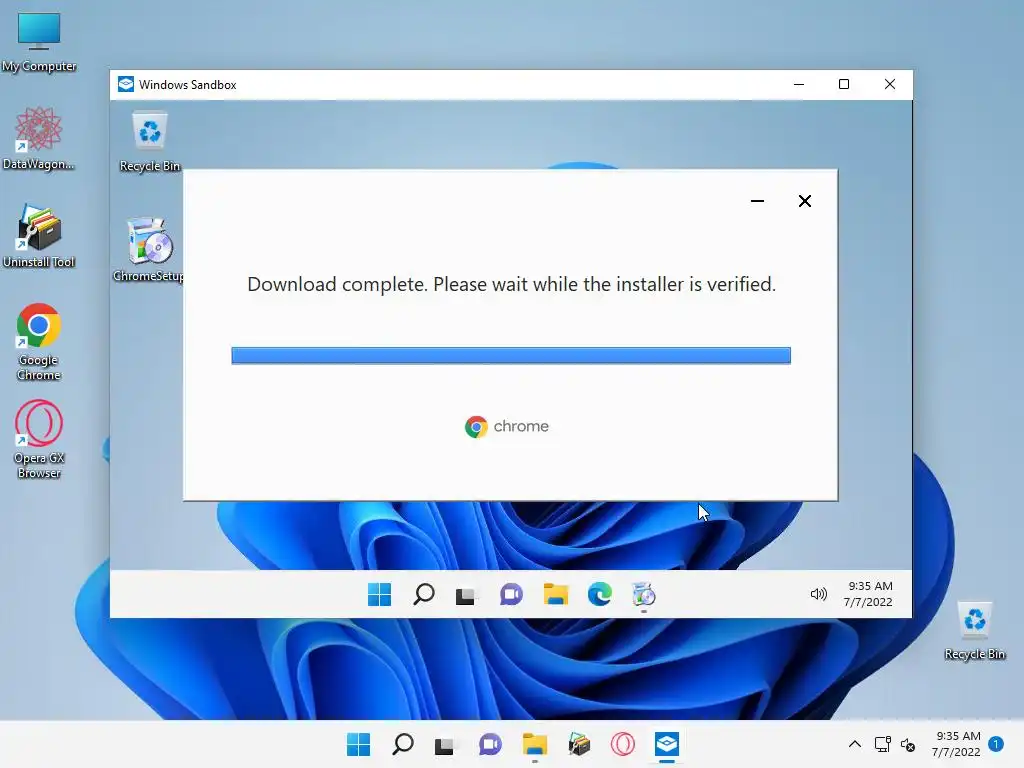Open Task View in Sandbox taskbar
Image resolution: width=1024 pixels, height=768 pixels.
click(465, 595)
